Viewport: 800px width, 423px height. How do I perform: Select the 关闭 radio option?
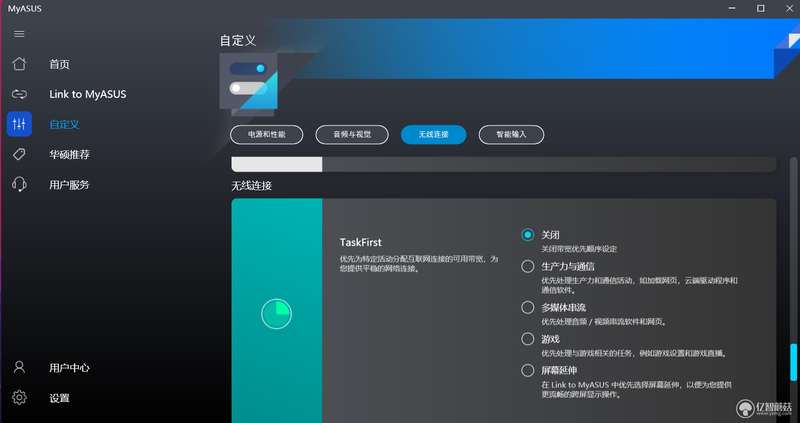(x=528, y=235)
